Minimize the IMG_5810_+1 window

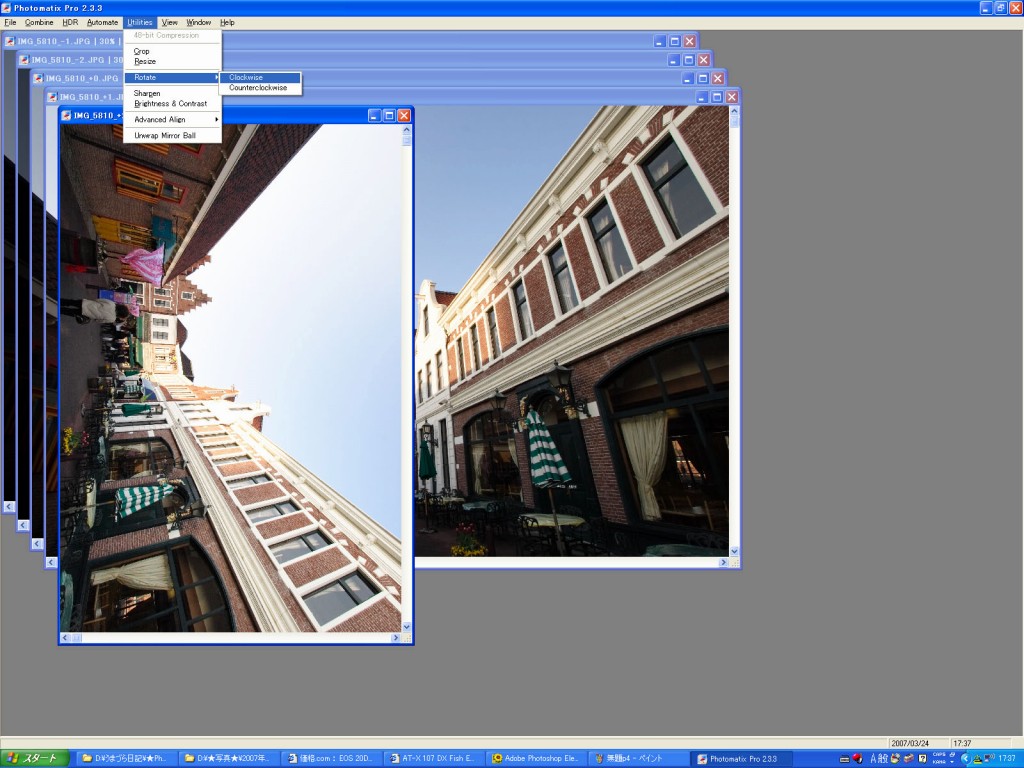coord(702,97)
